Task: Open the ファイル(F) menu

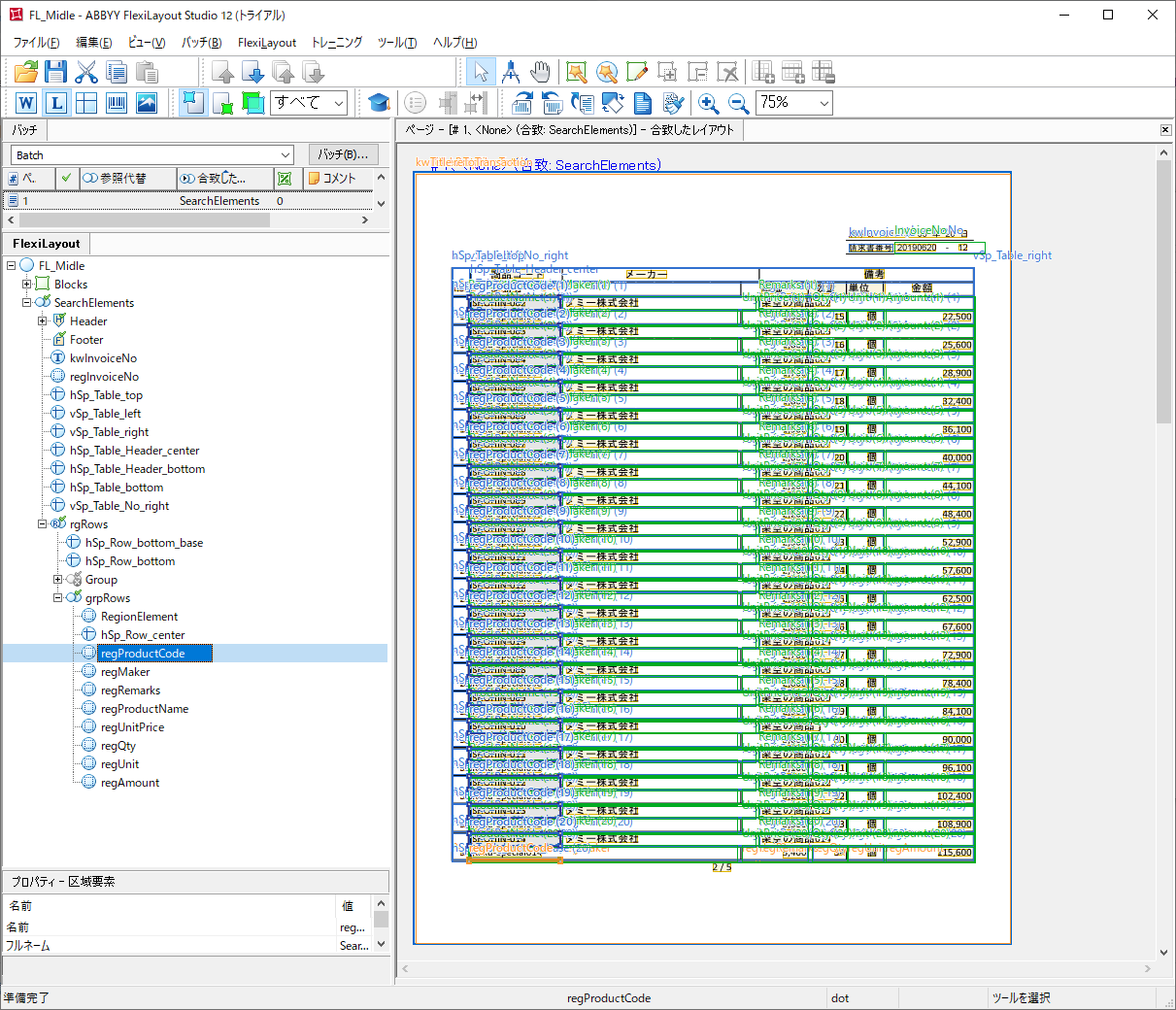Action: pyautogui.click(x=36, y=43)
